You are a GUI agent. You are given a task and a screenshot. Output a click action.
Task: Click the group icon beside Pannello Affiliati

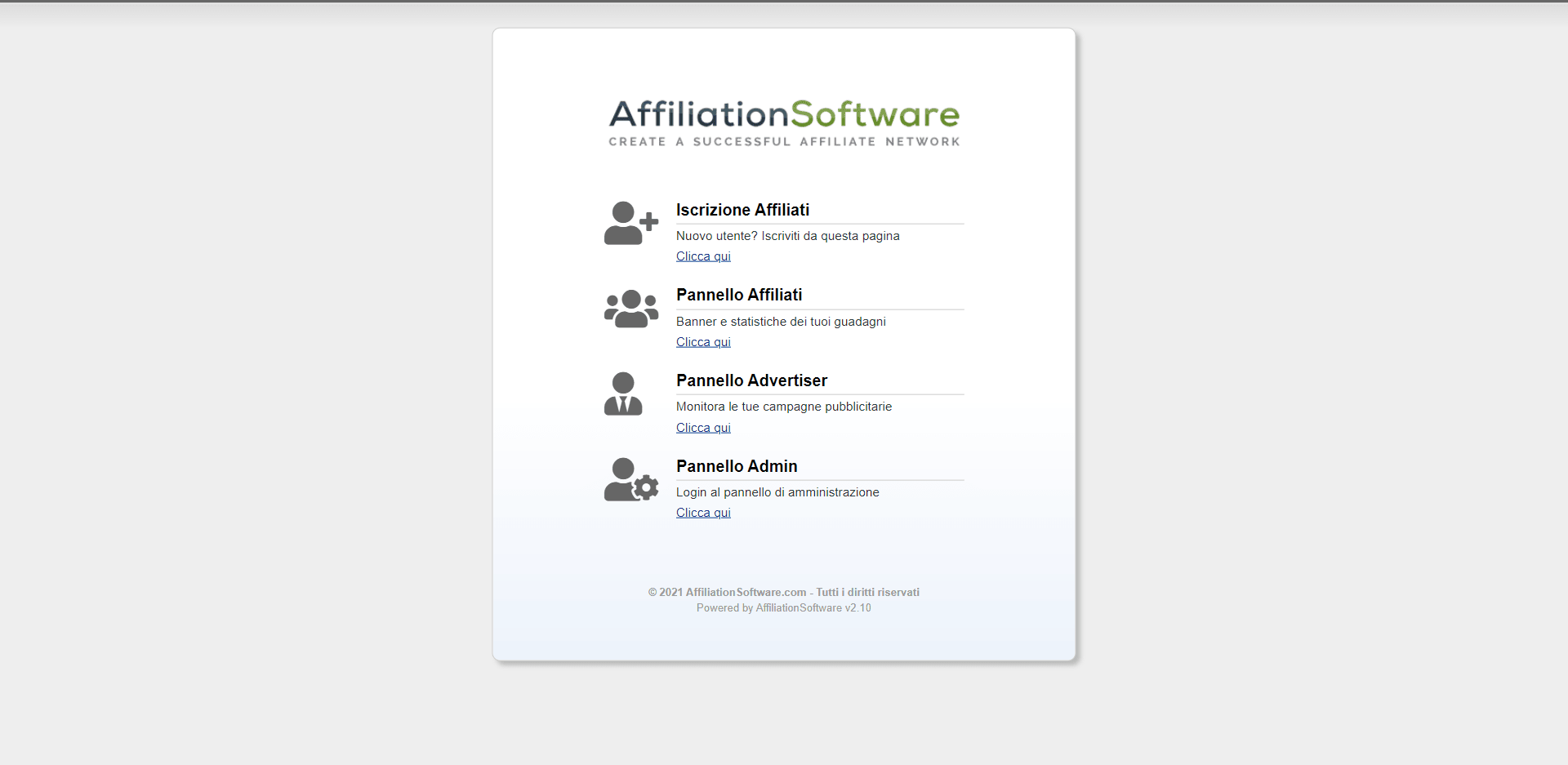coord(630,309)
